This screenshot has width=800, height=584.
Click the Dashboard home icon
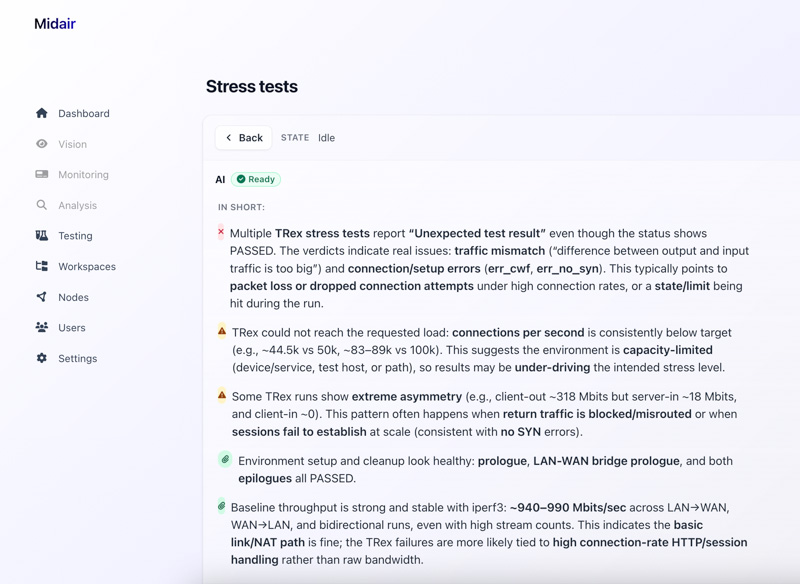[42, 113]
